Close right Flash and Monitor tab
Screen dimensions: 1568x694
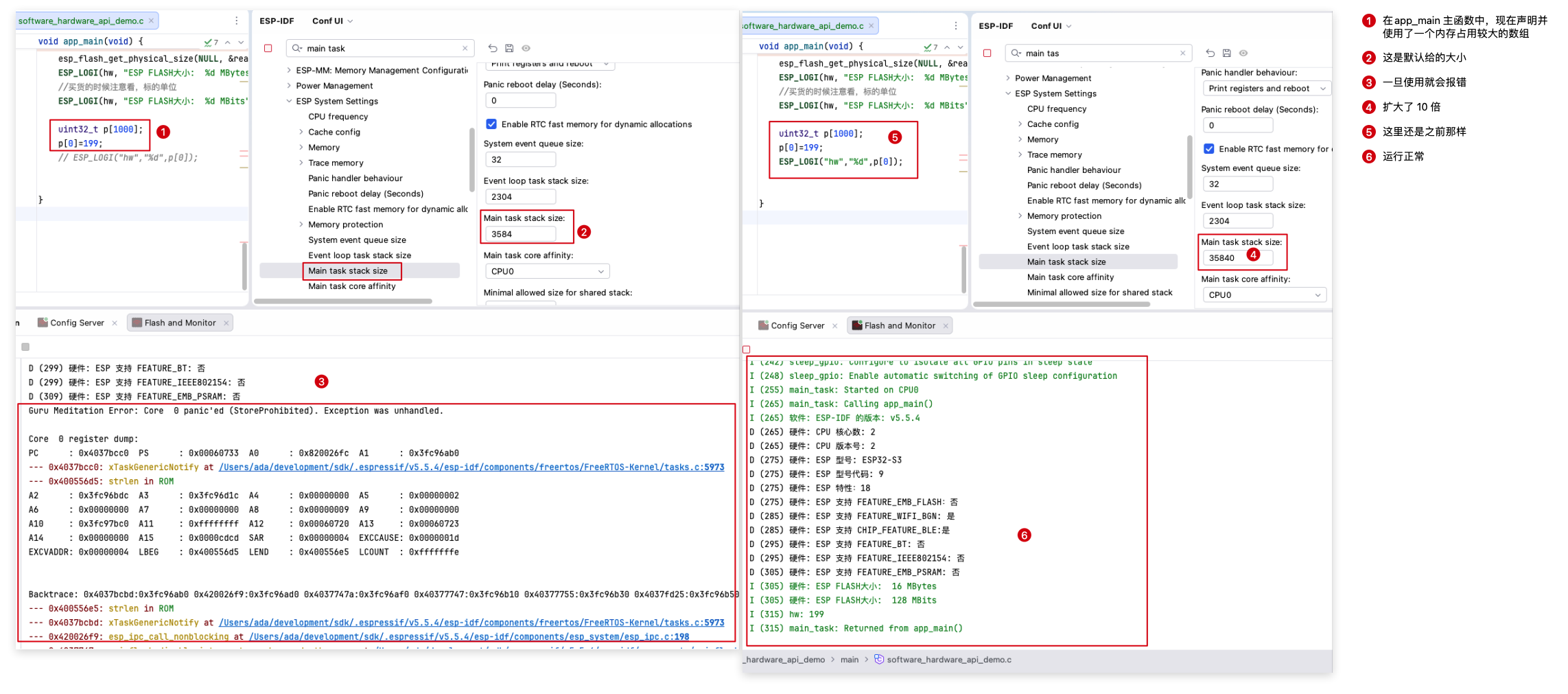point(946,325)
